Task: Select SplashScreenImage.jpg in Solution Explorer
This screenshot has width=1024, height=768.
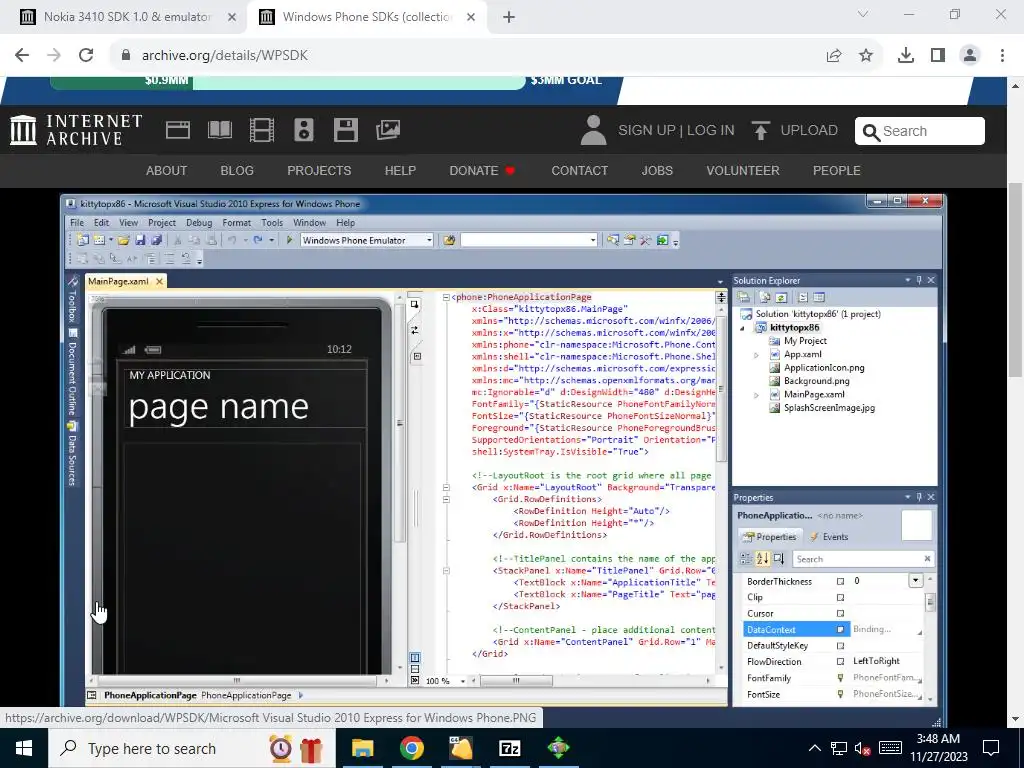Action: (x=829, y=408)
